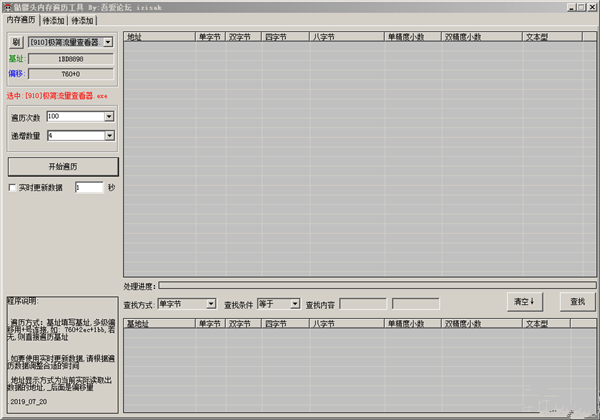The width and height of the screenshot is (600, 420).
Task: Open the first 待添加 tab
Action: coord(53,21)
